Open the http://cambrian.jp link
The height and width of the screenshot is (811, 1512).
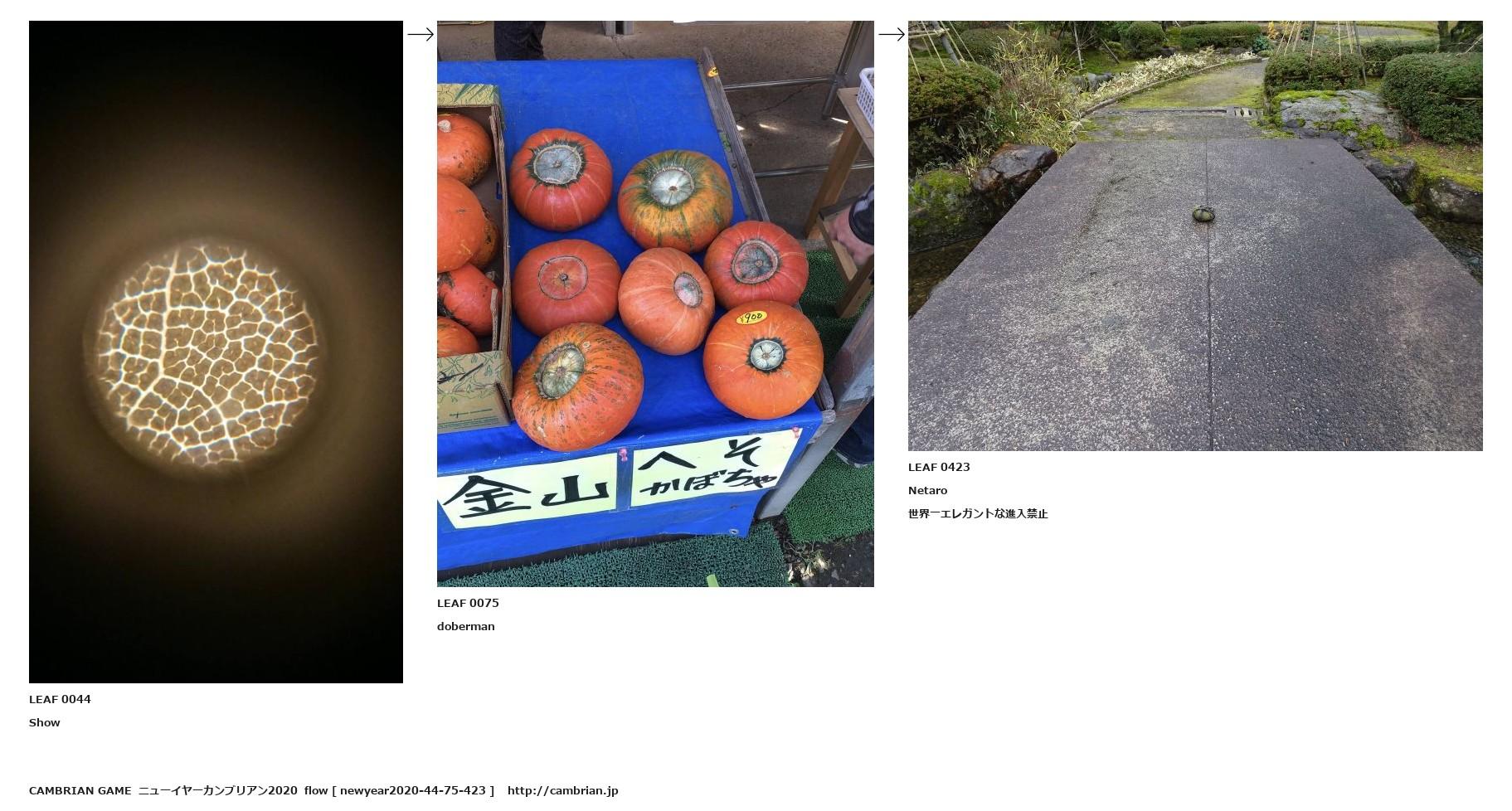pyautogui.click(x=563, y=790)
